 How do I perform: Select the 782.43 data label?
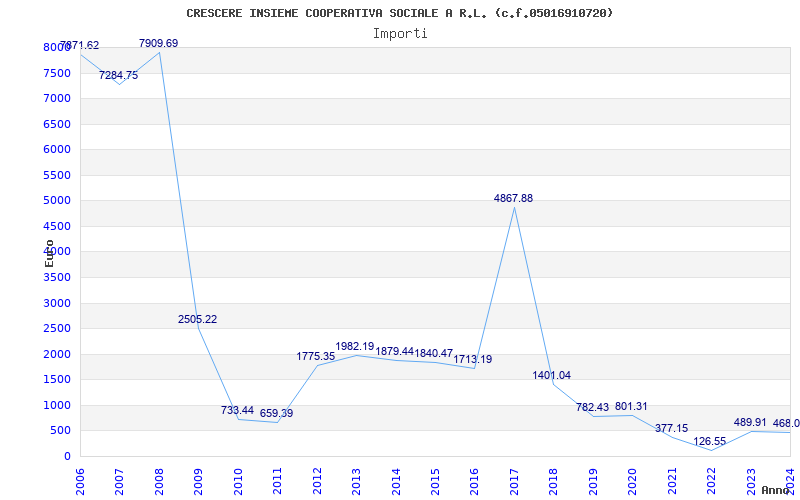coord(592,407)
